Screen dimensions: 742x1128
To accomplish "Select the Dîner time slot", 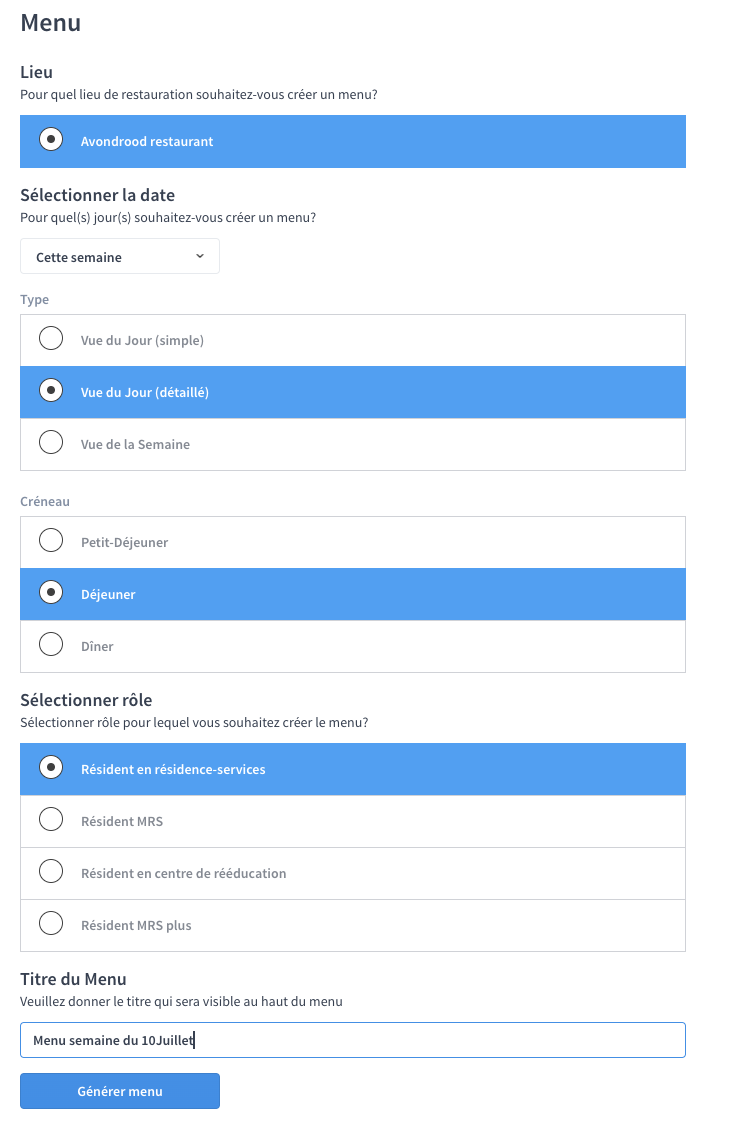I will pyautogui.click(x=353, y=646).
